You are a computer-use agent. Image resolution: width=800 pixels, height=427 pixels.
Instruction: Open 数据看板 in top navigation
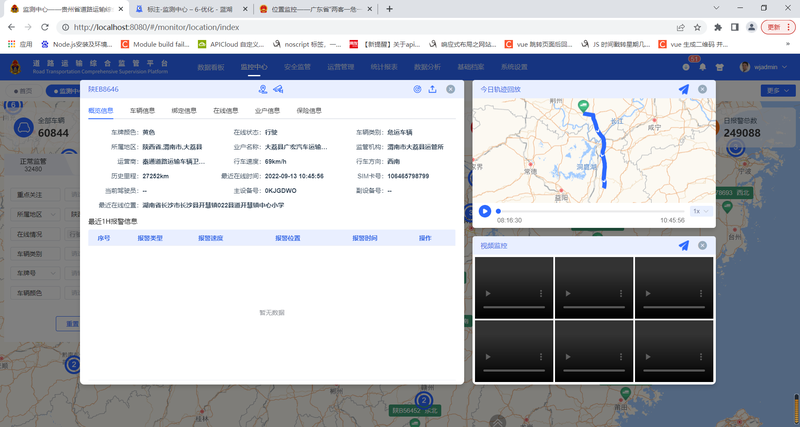pyautogui.click(x=211, y=67)
